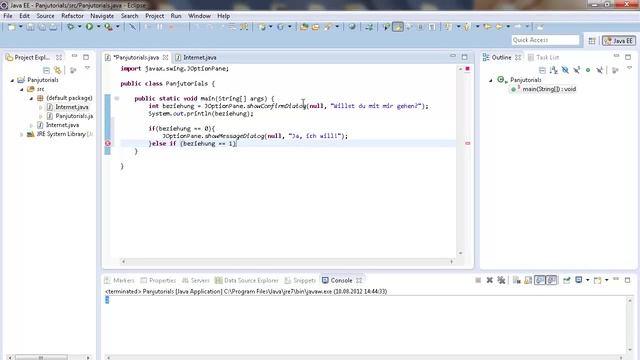Click the New Java Class toolbar icon
Screen dimensions: 640x360
280,27
